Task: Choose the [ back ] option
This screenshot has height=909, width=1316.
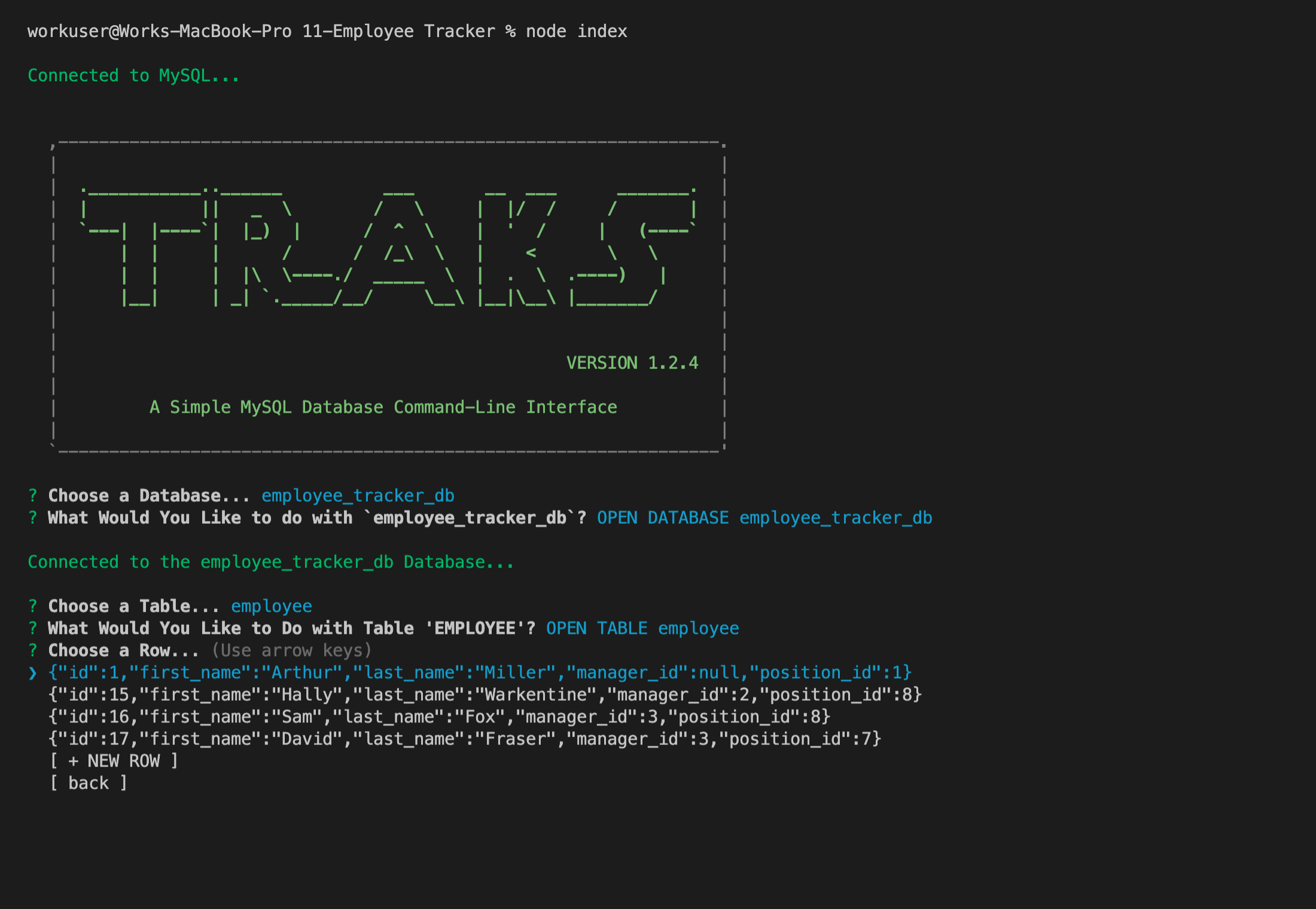Action: click(89, 783)
